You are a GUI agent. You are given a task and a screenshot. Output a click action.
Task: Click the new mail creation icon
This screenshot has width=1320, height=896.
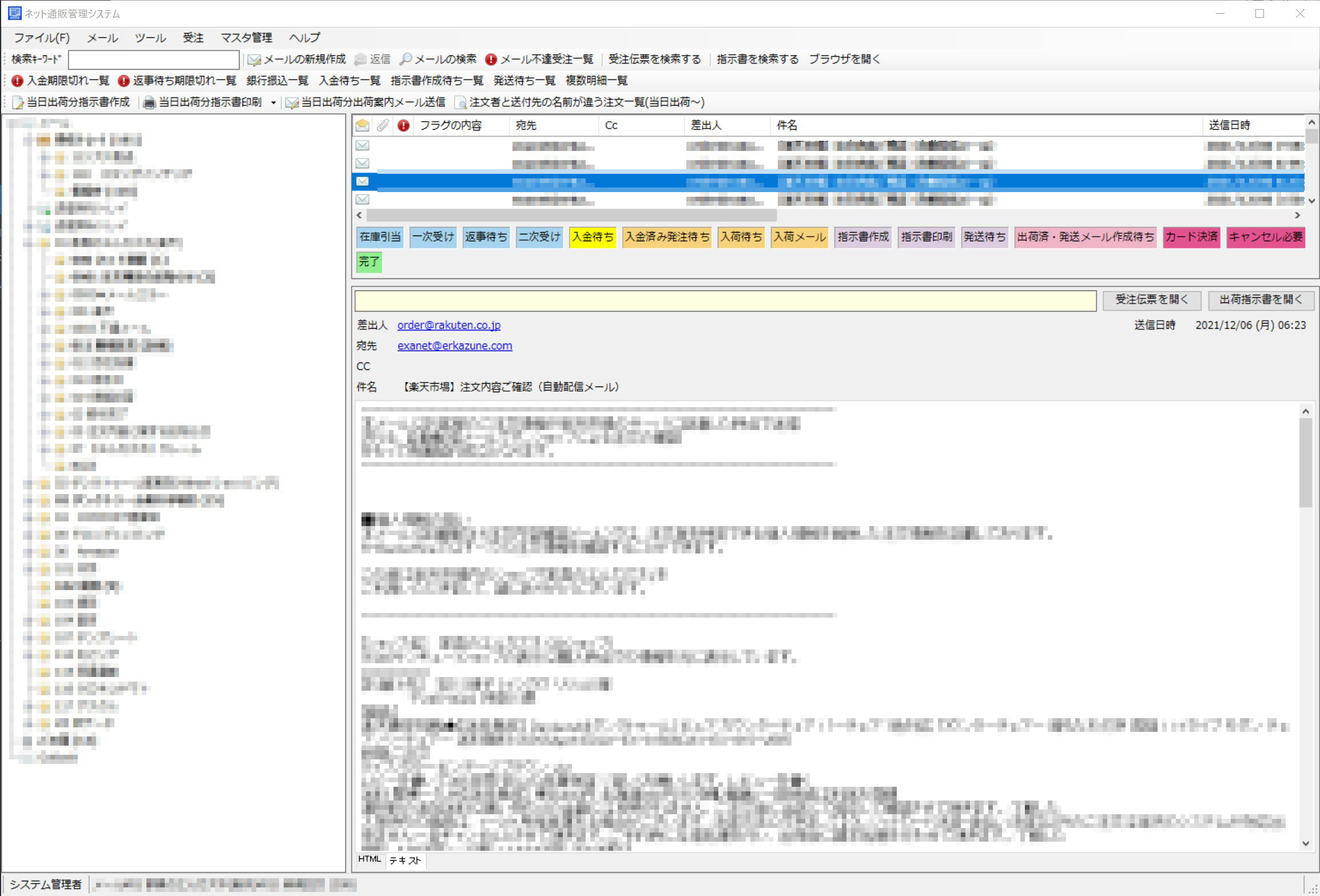tap(254, 59)
